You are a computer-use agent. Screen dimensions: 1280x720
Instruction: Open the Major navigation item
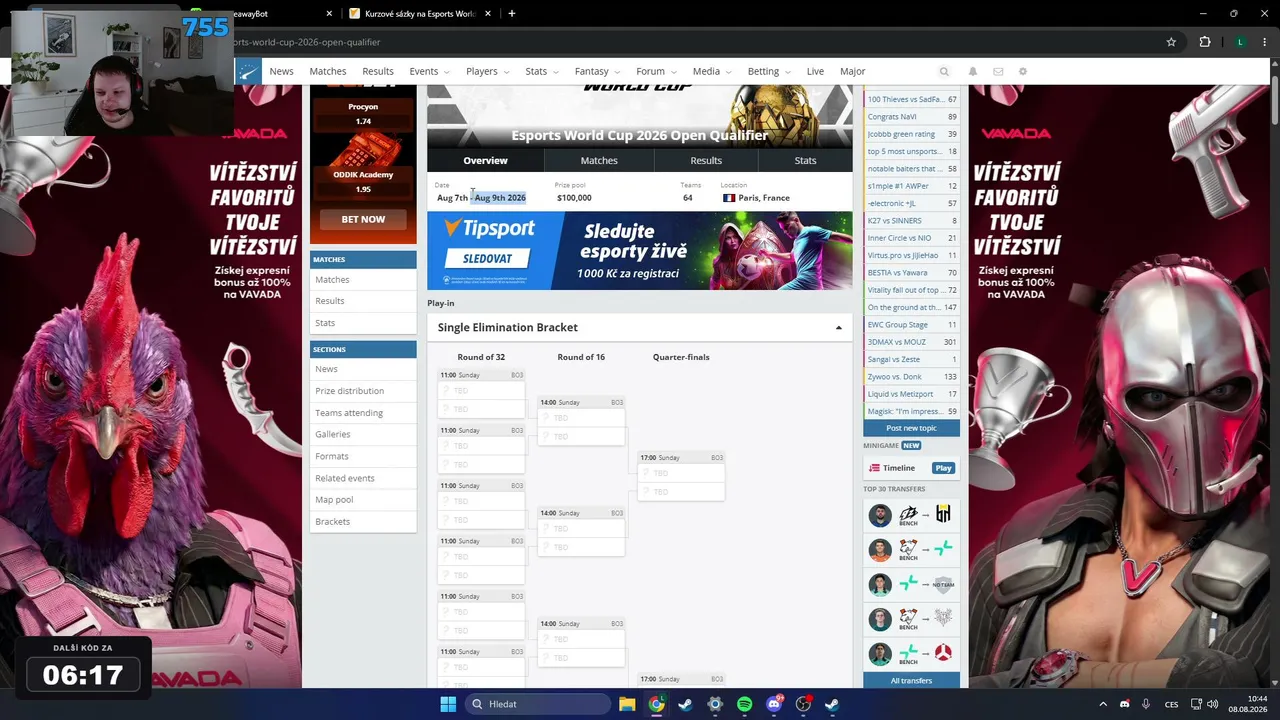click(853, 72)
